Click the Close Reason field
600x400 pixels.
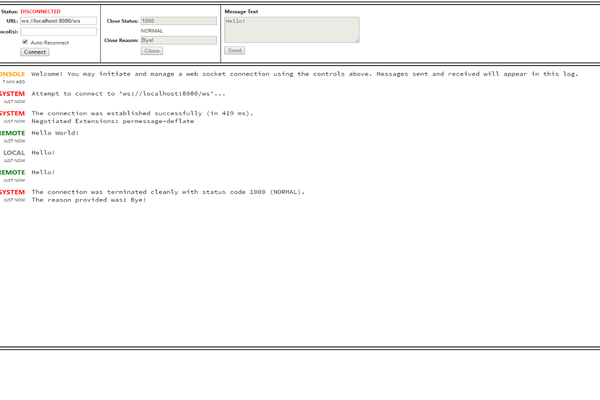tap(178, 41)
